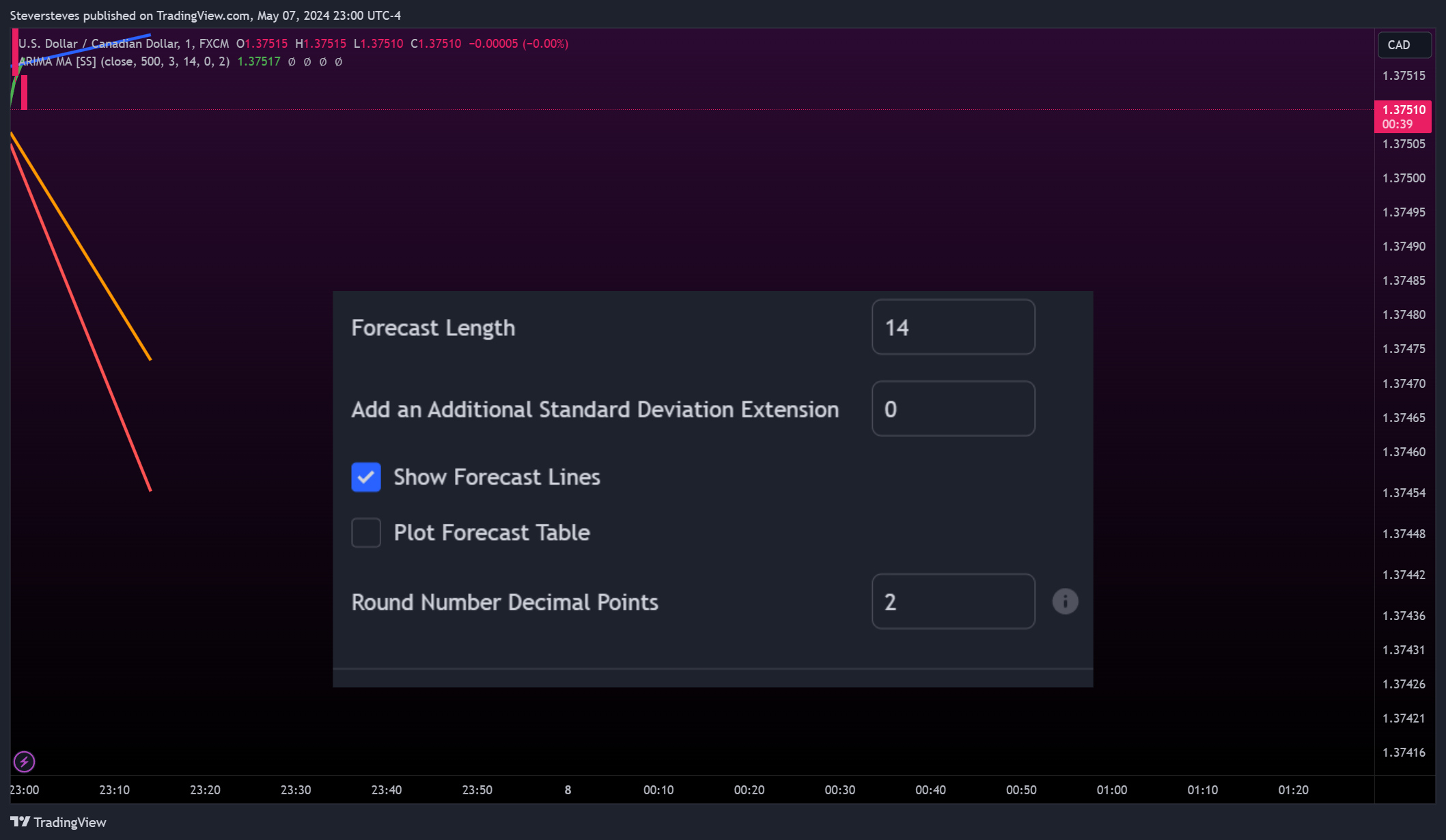Click the ARIMA MA [SS] indicator legend
The width and height of the screenshot is (1446, 840).
(124, 61)
